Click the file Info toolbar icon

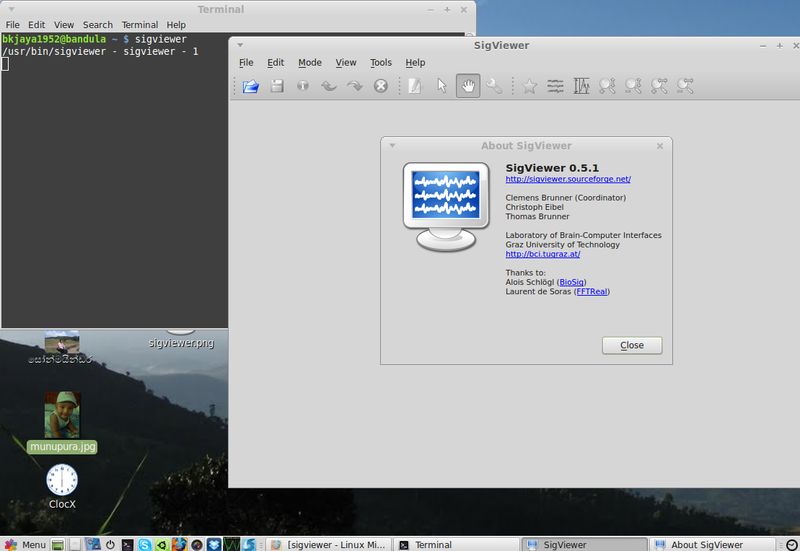click(303, 86)
